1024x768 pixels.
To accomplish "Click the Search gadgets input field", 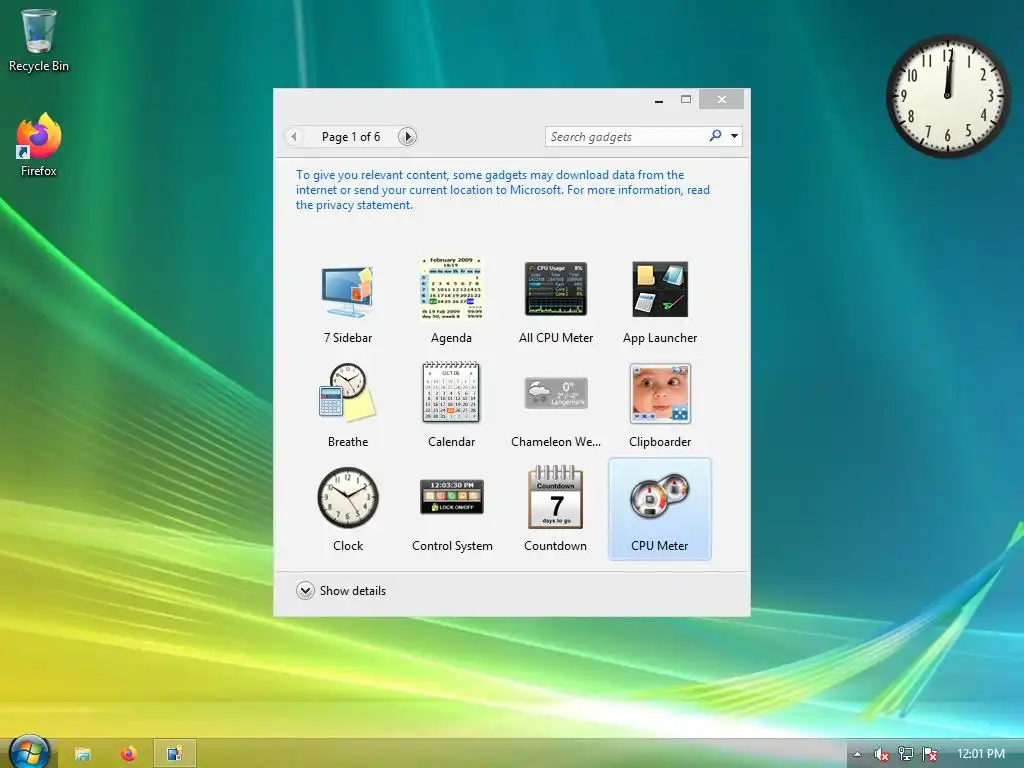I will coord(626,136).
